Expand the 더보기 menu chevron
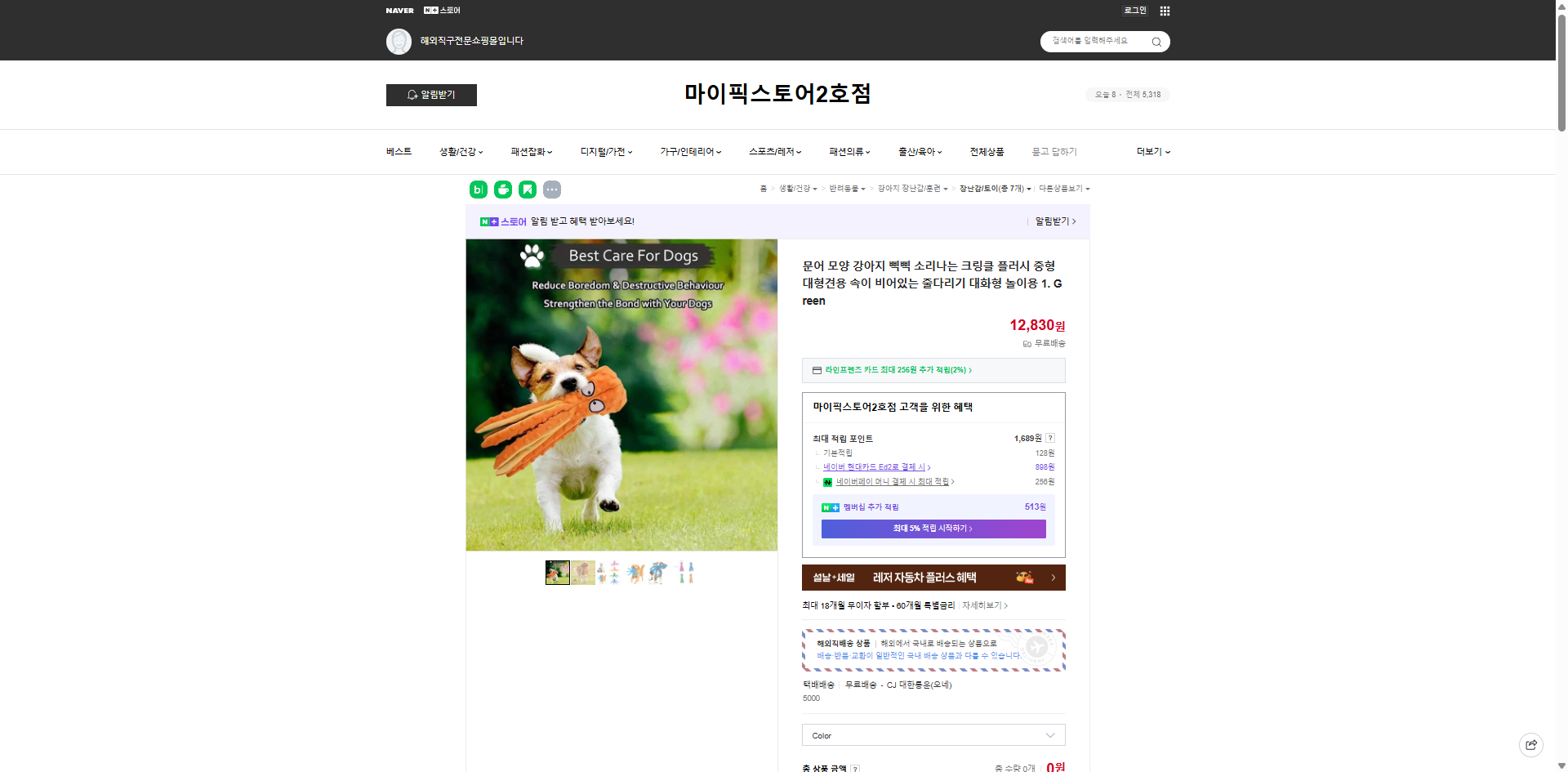 1167,152
